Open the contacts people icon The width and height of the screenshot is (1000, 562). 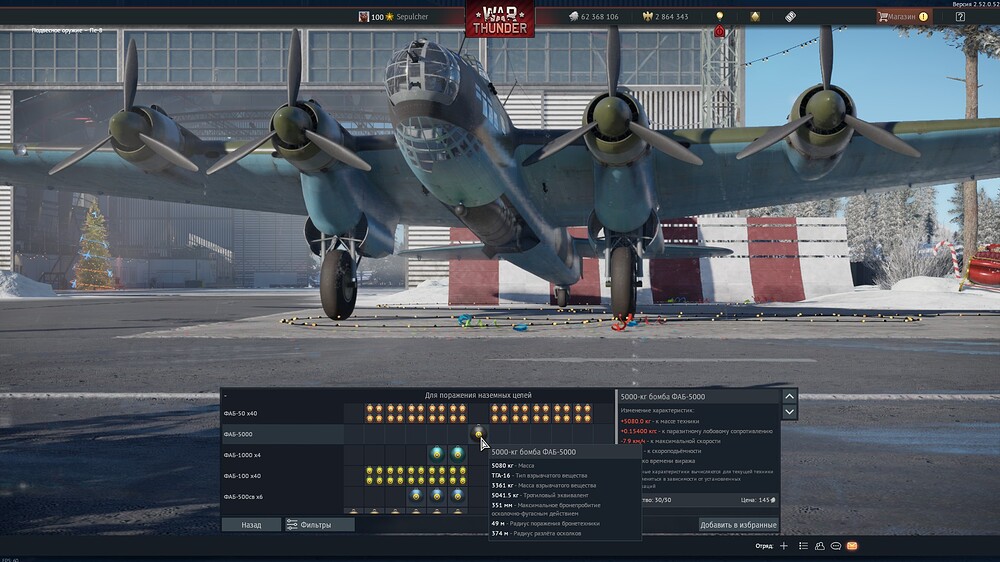tap(820, 546)
